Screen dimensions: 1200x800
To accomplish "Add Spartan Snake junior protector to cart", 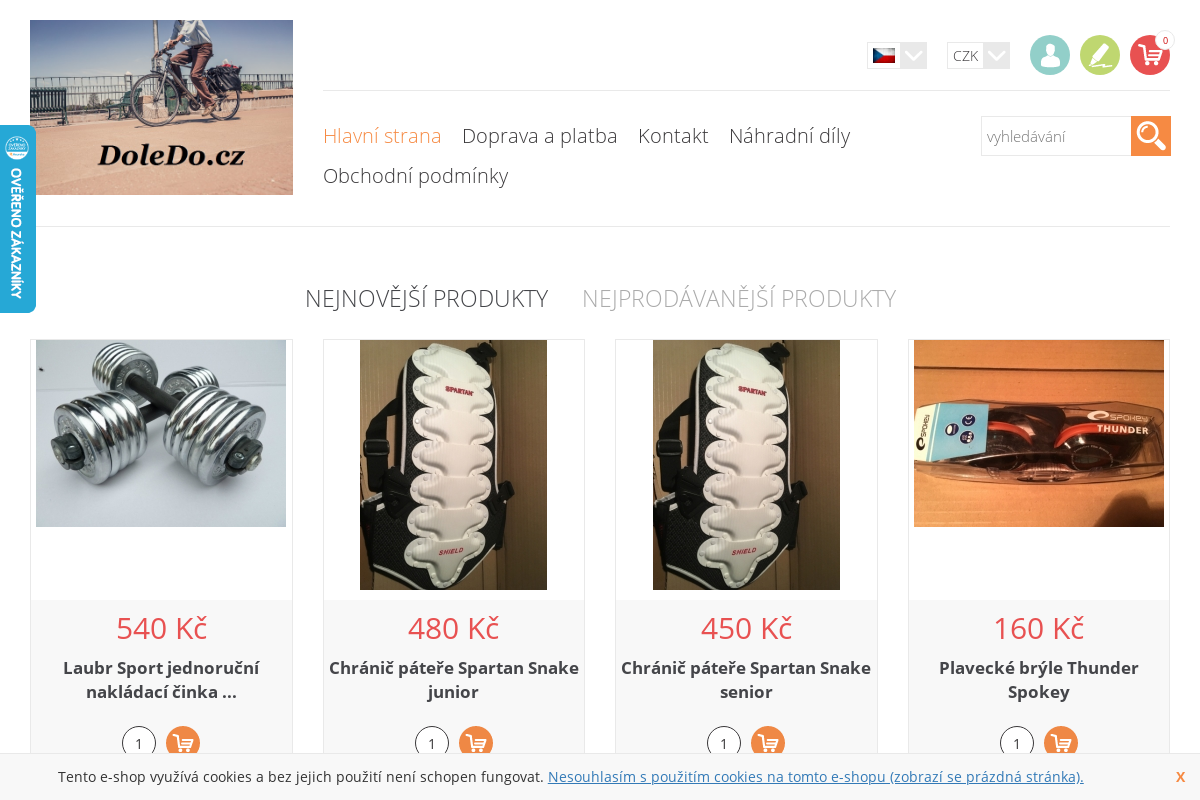I will [476, 743].
